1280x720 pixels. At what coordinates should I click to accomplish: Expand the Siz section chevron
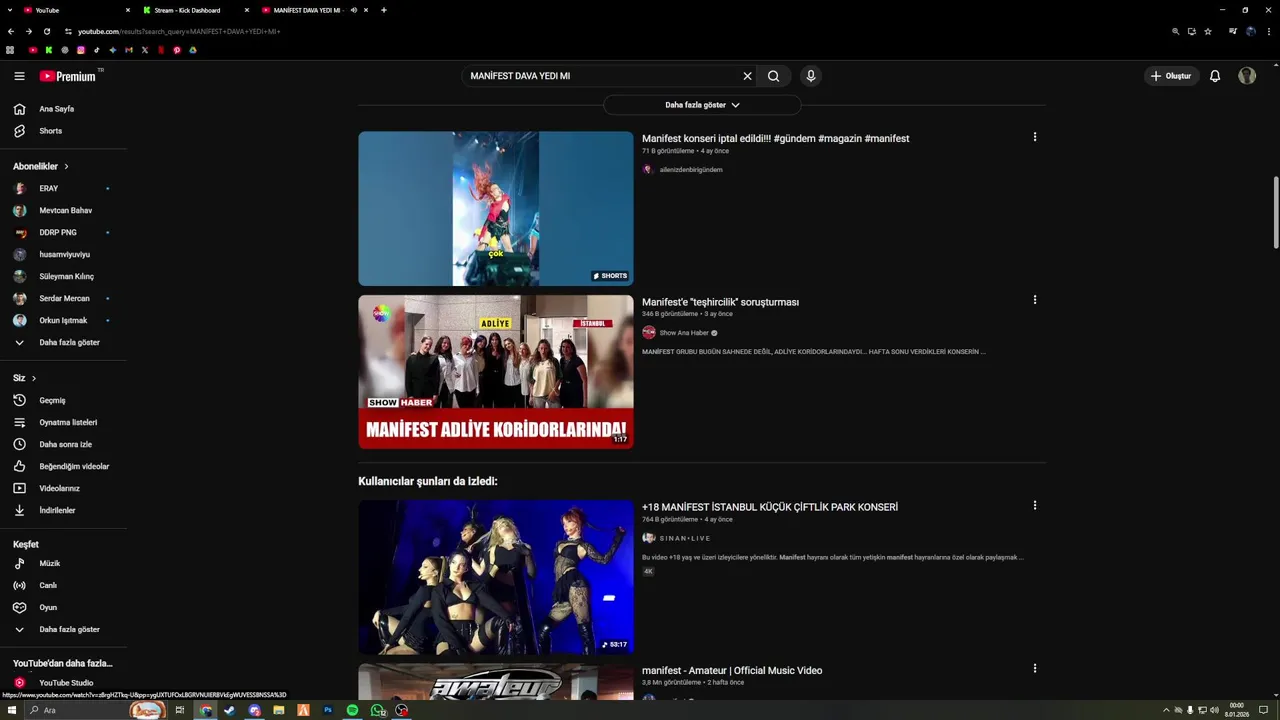(x=34, y=378)
